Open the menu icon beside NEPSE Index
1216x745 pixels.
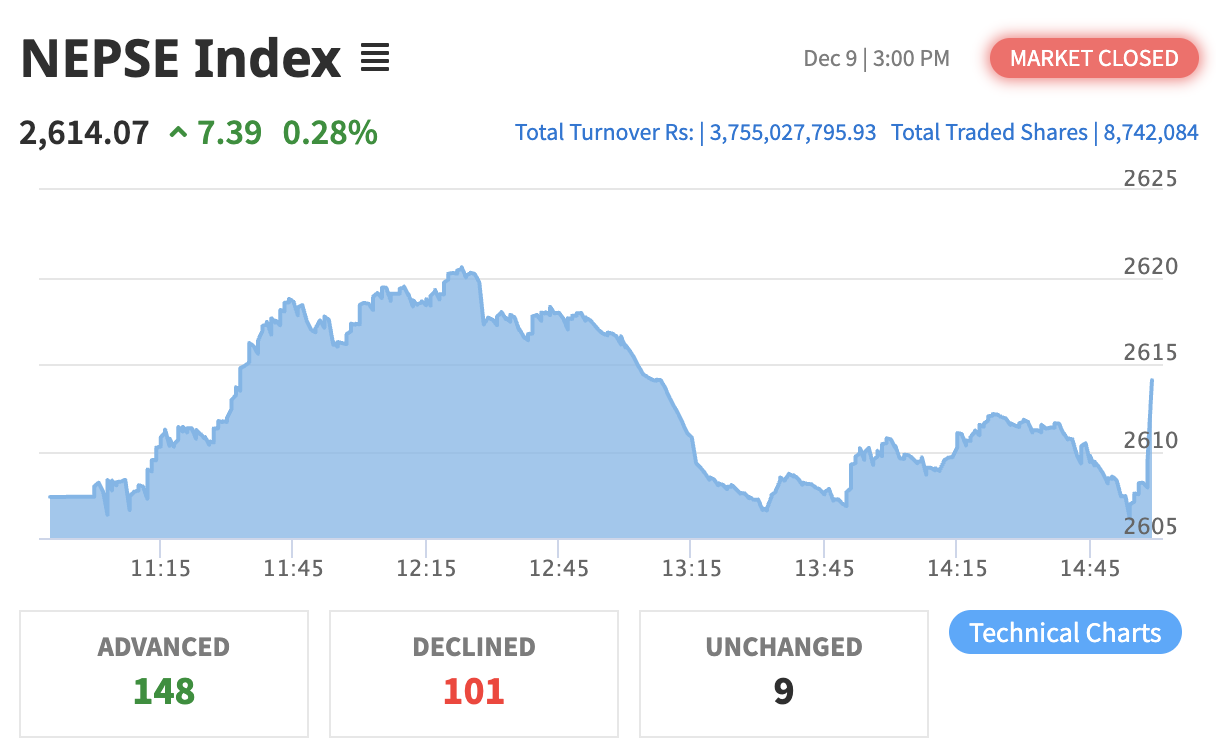[x=374, y=59]
